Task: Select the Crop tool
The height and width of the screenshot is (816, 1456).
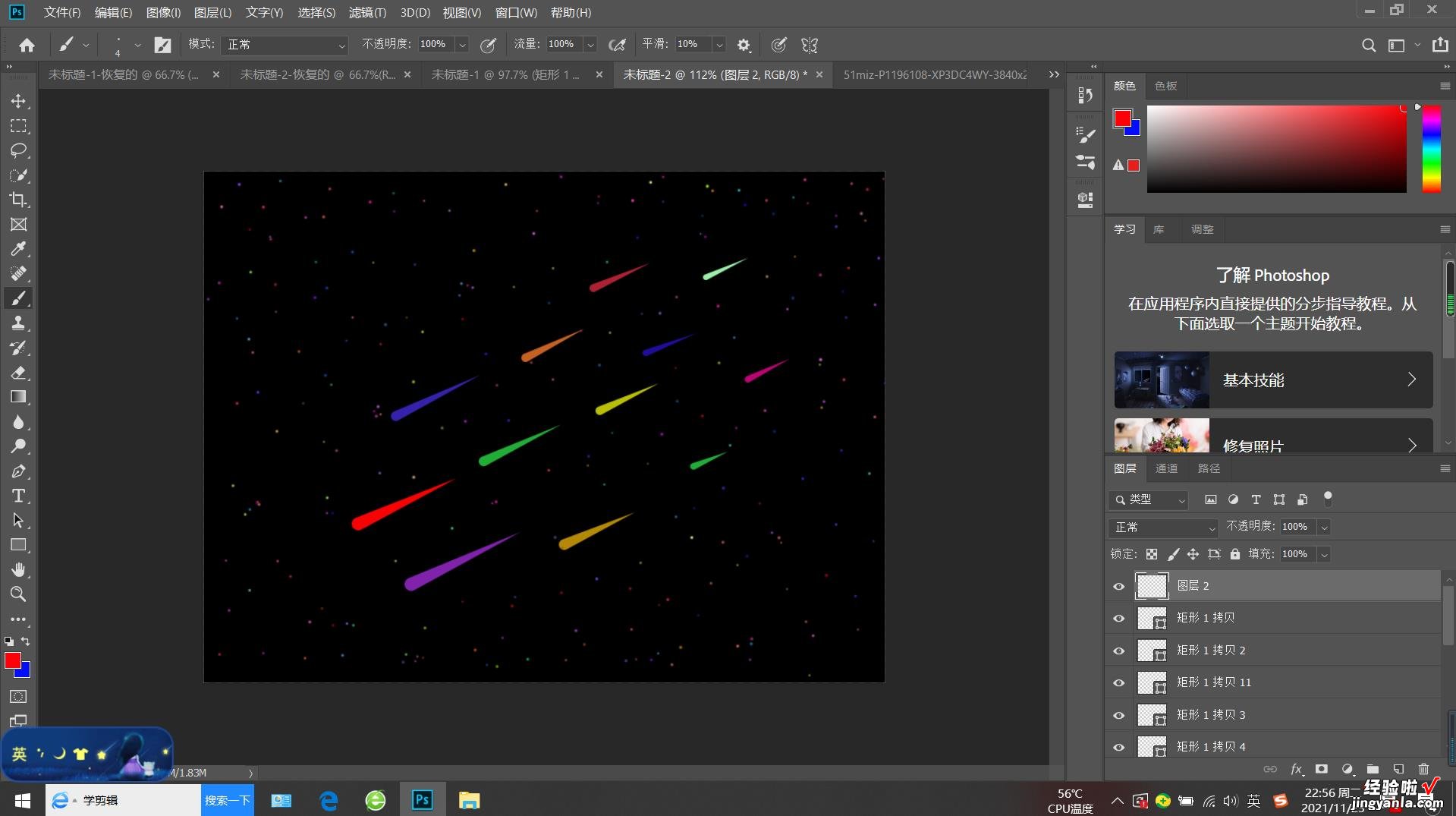Action: (18, 200)
